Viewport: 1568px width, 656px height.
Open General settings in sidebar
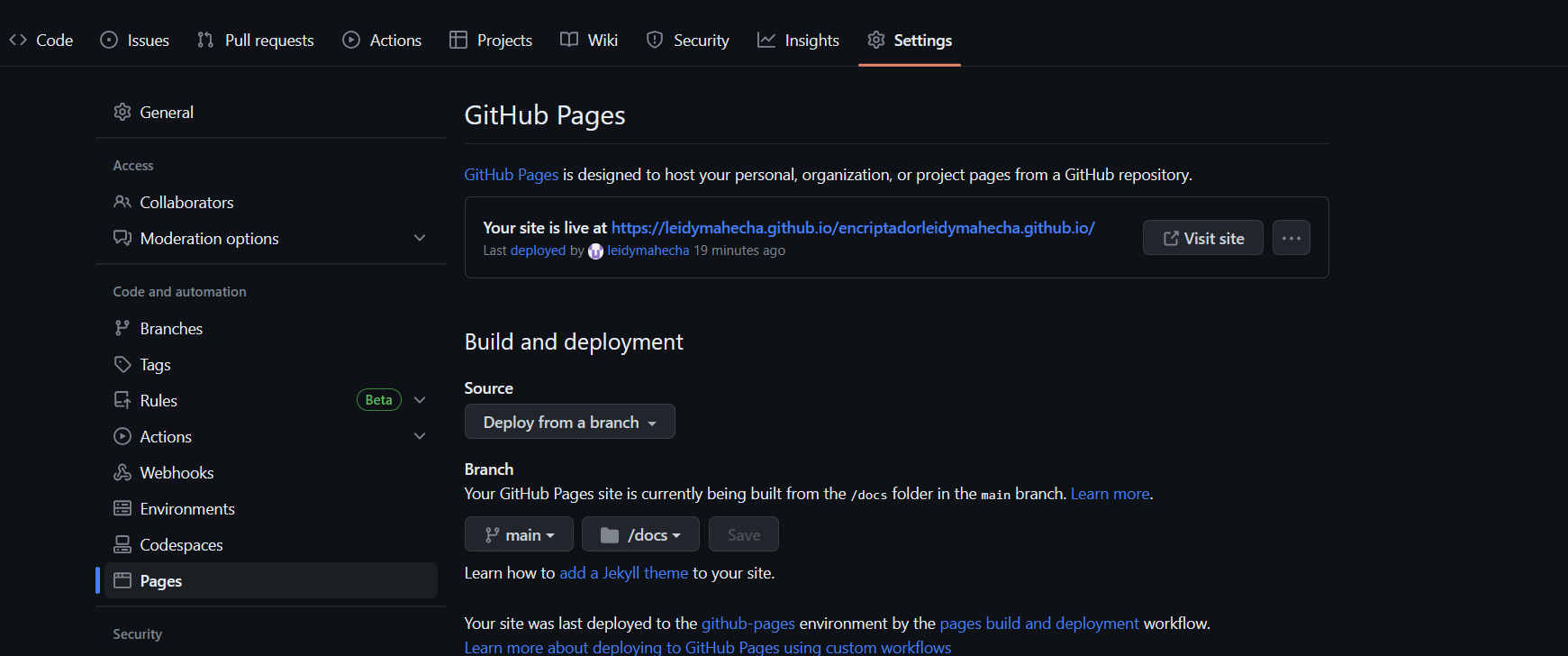(271, 113)
